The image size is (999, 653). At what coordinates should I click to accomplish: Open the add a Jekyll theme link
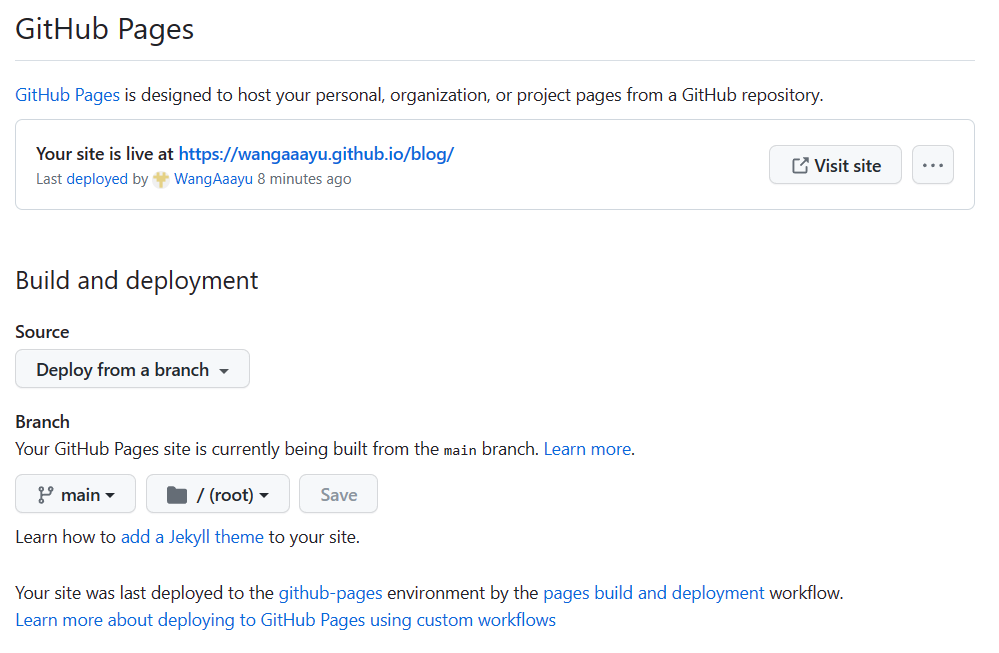192,537
